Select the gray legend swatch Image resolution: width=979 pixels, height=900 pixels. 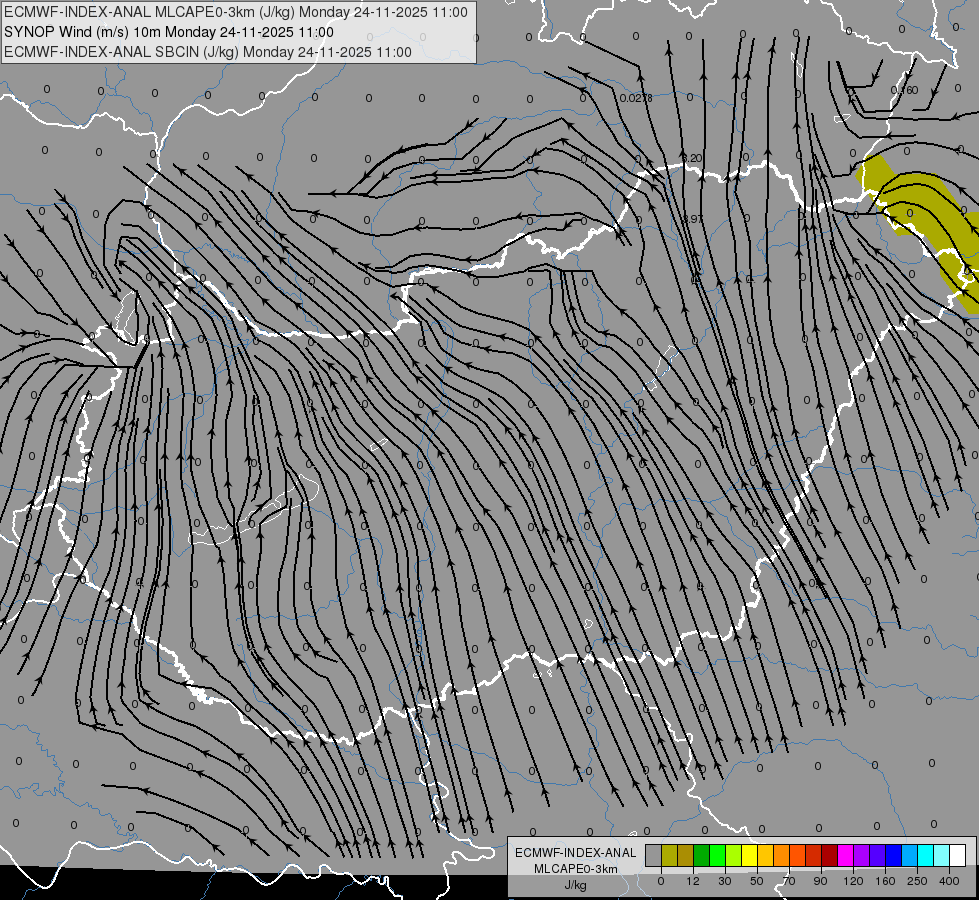[x=654, y=855]
